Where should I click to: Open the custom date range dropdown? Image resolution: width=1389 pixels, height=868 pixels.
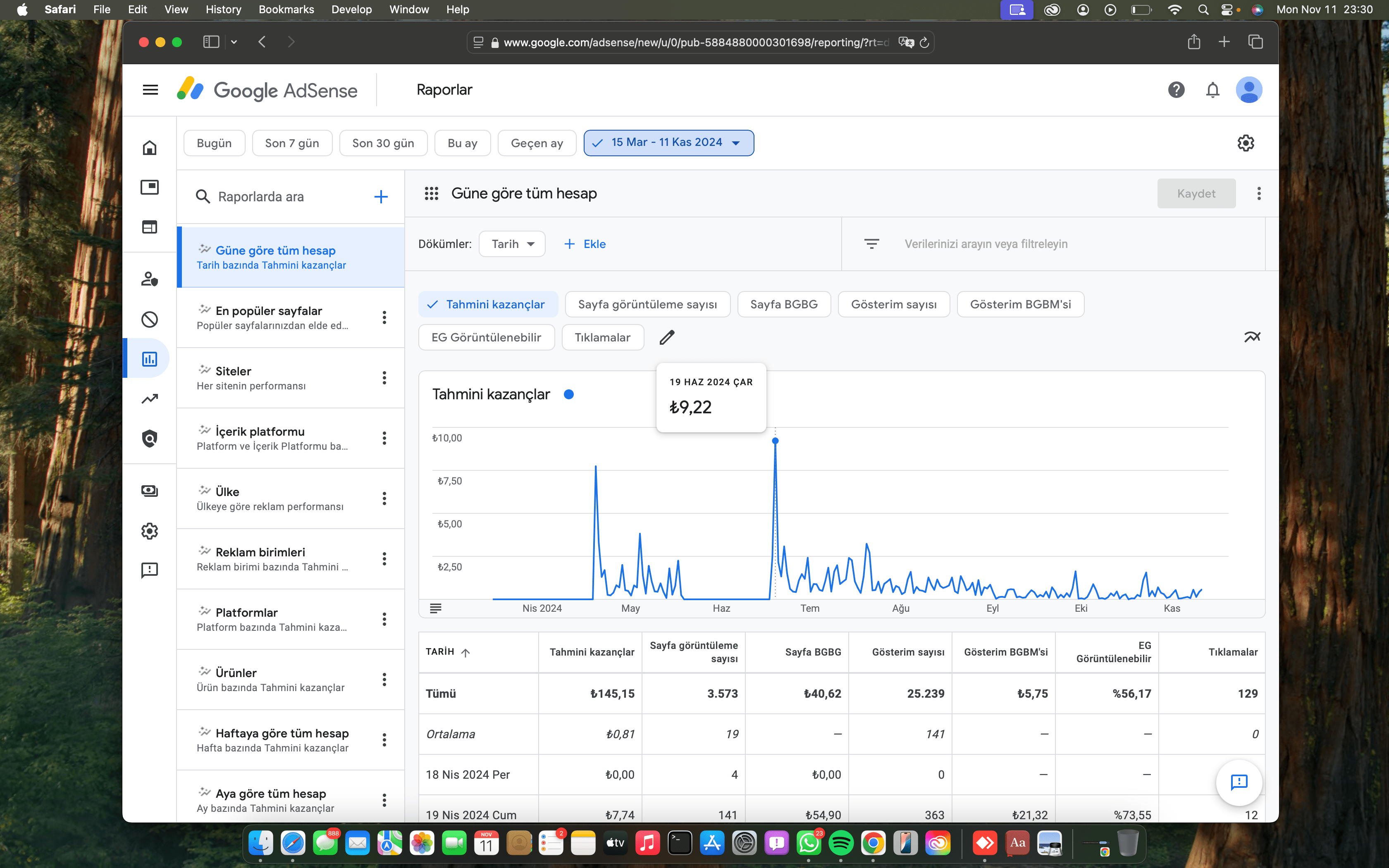coord(669,143)
